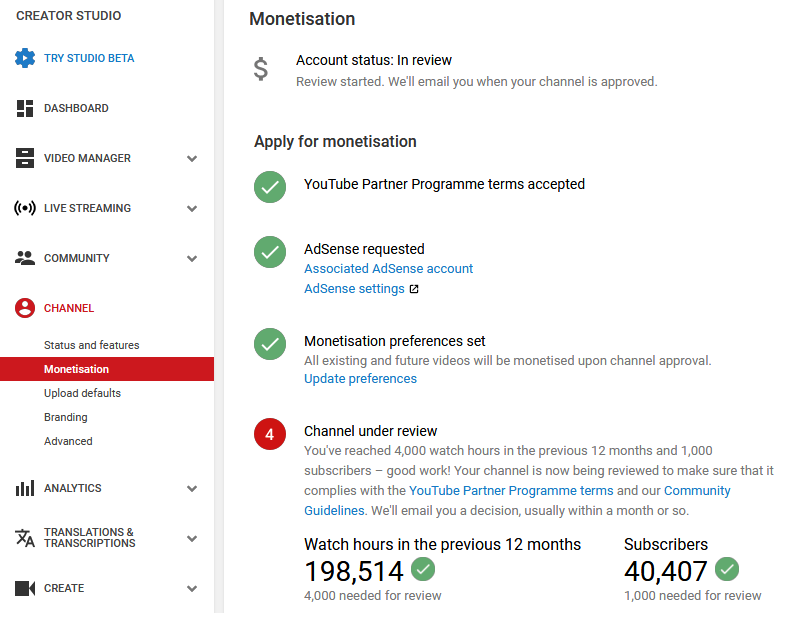The width and height of the screenshot is (796, 624).
Task: Click the Account status: In review text
Action: click(374, 60)
